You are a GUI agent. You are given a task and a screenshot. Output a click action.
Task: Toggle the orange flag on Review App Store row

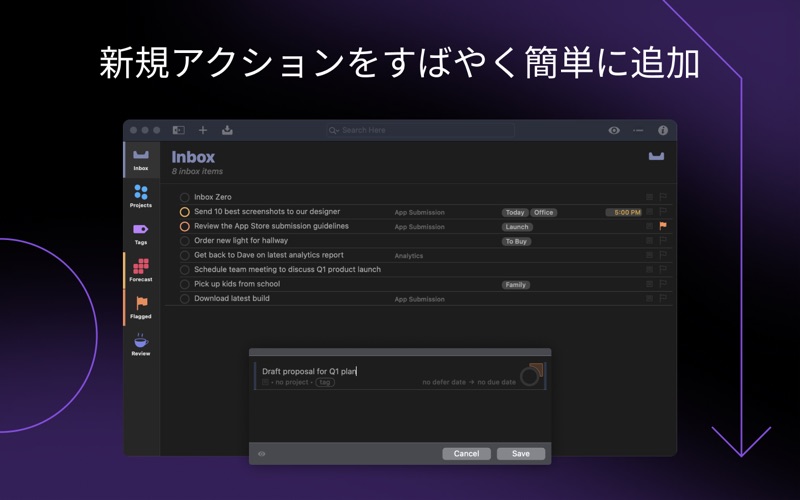tap(663, 226)
